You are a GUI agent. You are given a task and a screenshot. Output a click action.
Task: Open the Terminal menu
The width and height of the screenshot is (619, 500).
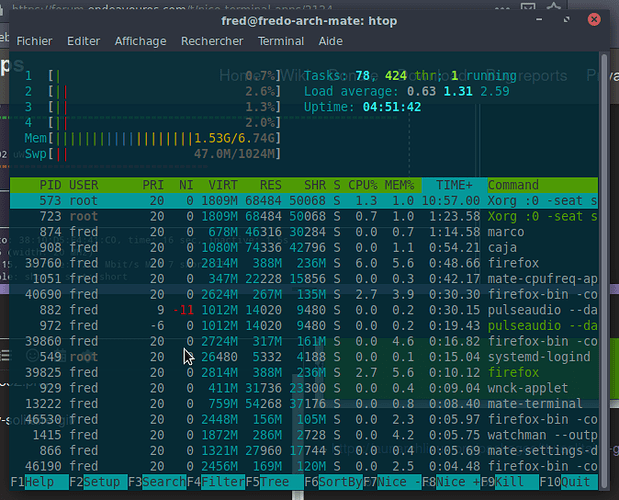pyautogui.click(x=281, y=41)
